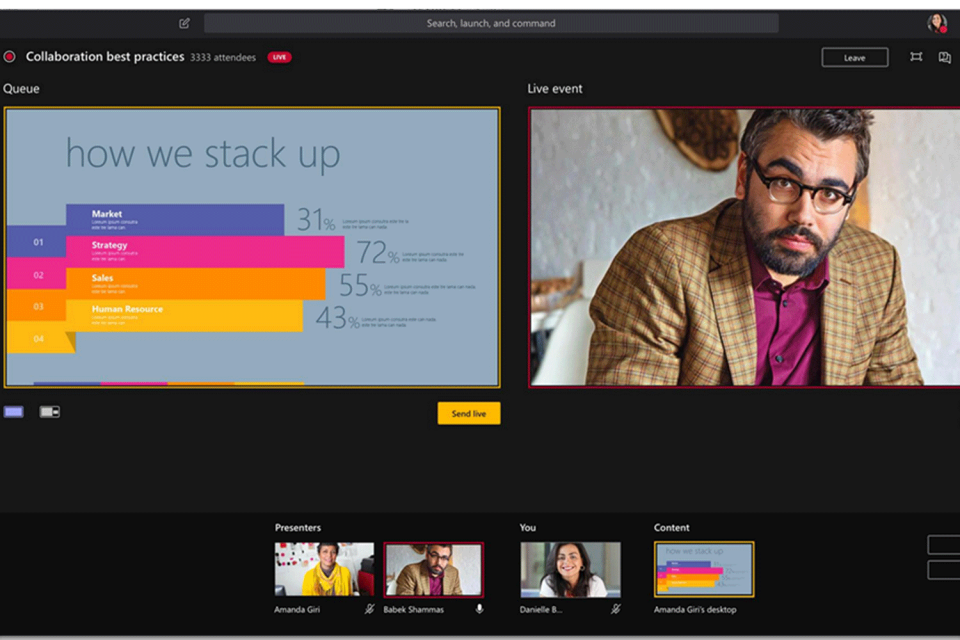Select Babek Shammas's video thumbnail

point(433,569)
